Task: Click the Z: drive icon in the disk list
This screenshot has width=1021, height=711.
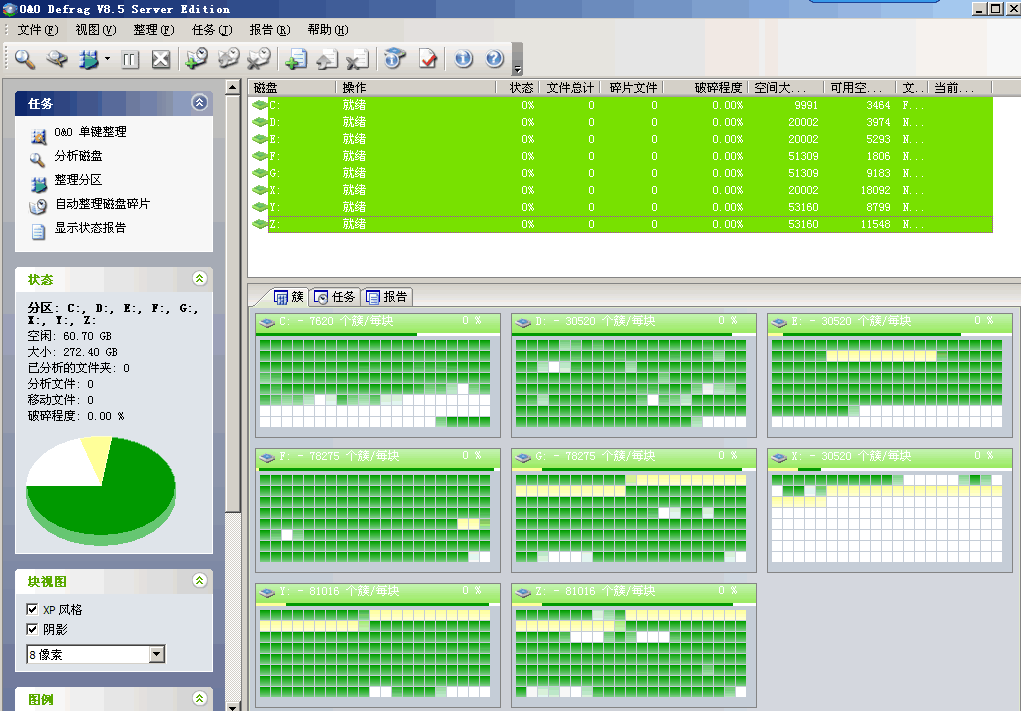Action: pyautogui.click(x=260, y=223)
